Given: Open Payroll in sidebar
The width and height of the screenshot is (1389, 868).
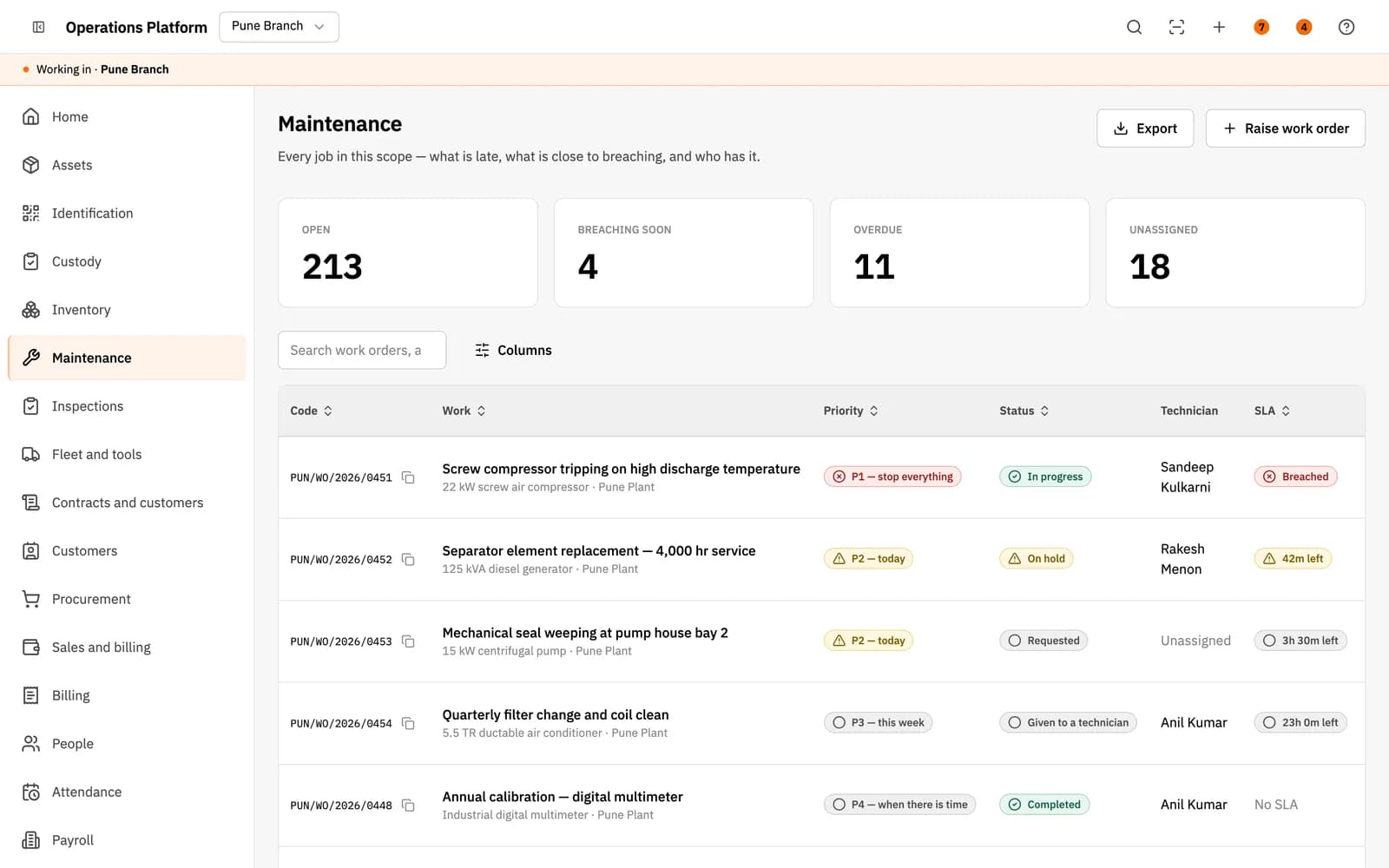Looking at the screenshot, I should pyautogui.click(x=127, y=840).
